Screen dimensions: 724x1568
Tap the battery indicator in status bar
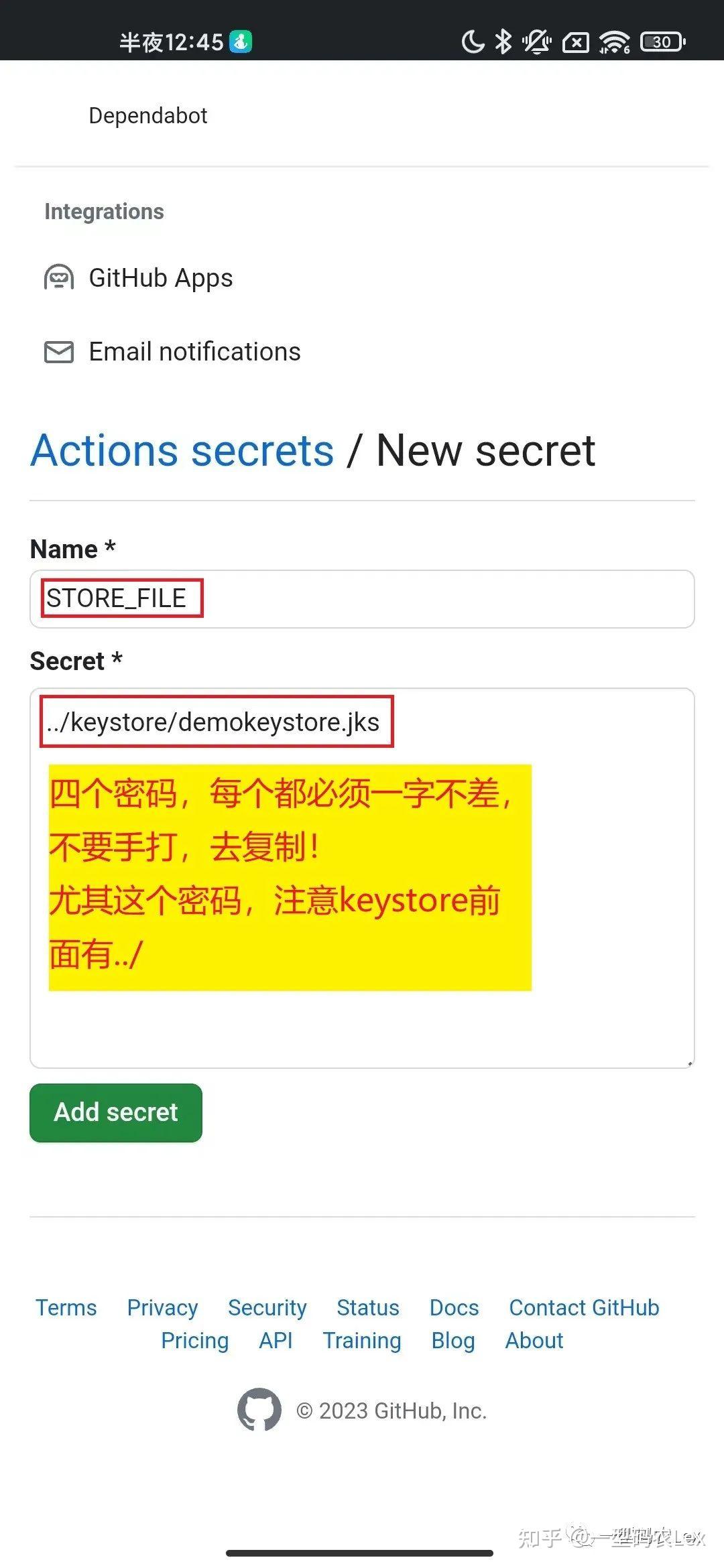(663, 42)
